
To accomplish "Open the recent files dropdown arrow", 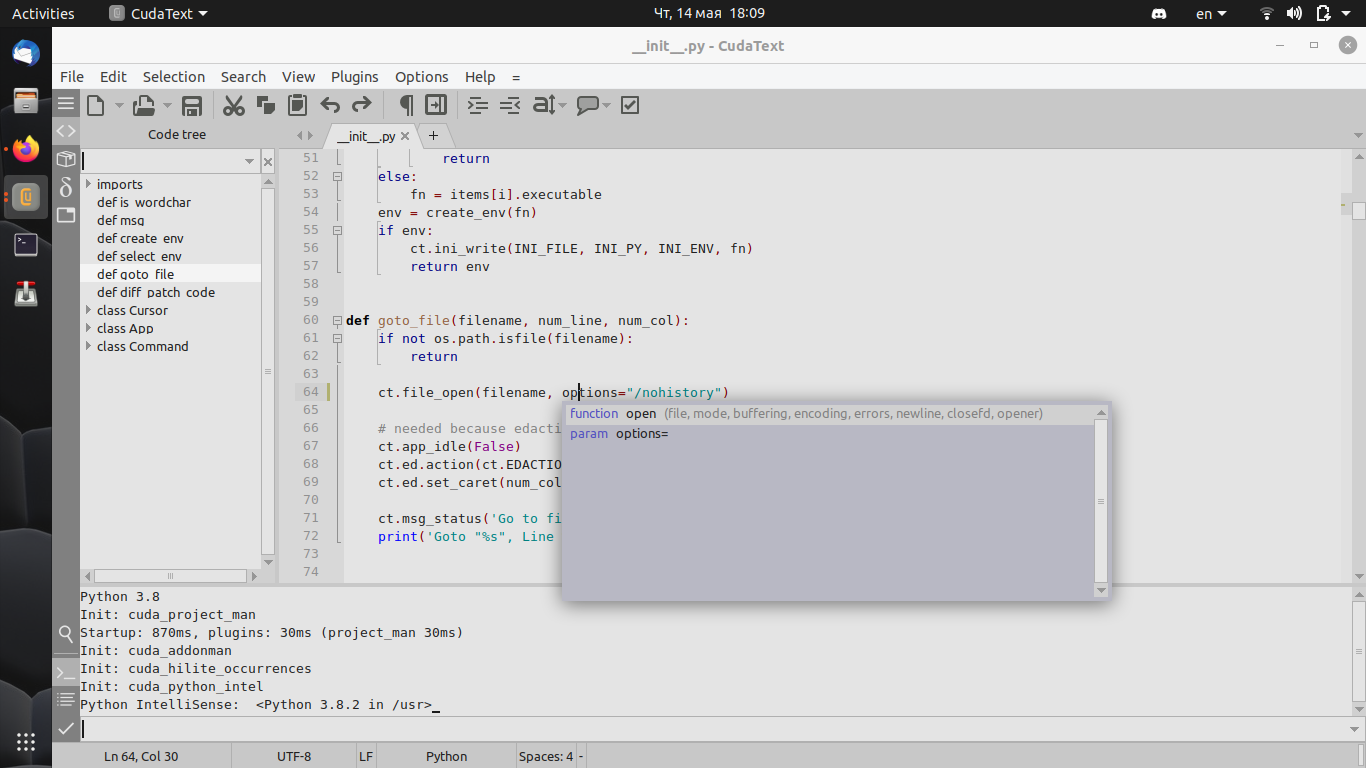I will click(167, 105).
